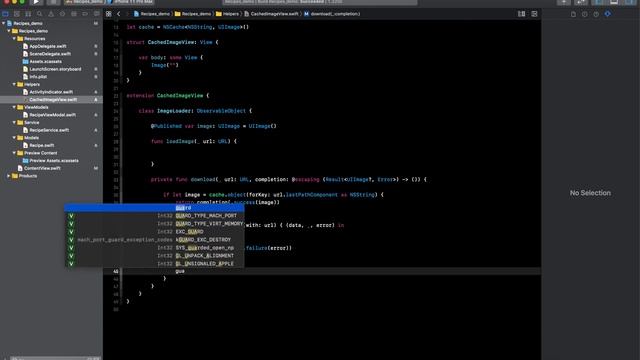640x360 pixels.
Task: Go back in editor history
Action: [x=119, y=14]
